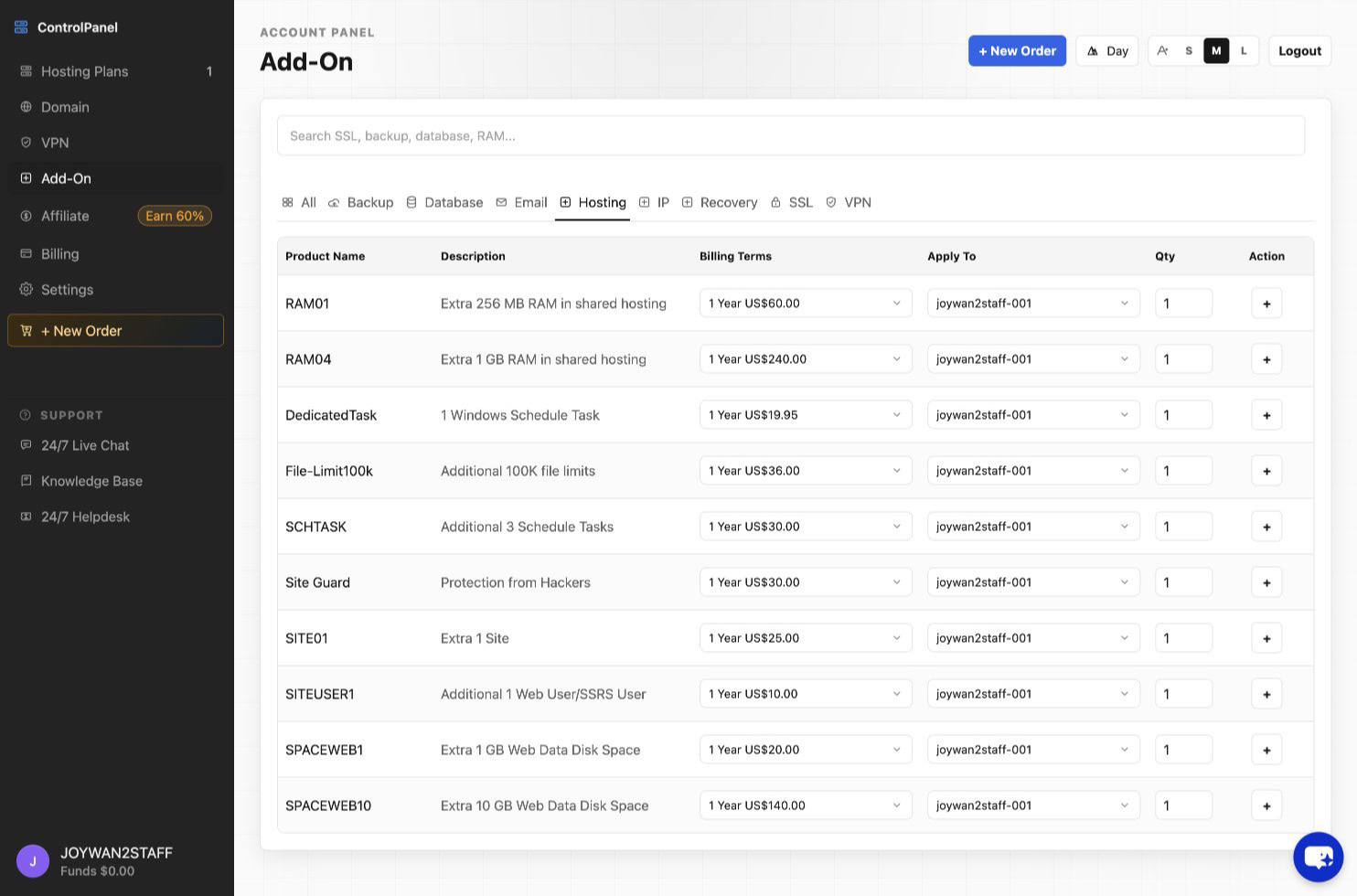Select large text size L

click(x=1244, y=51)
